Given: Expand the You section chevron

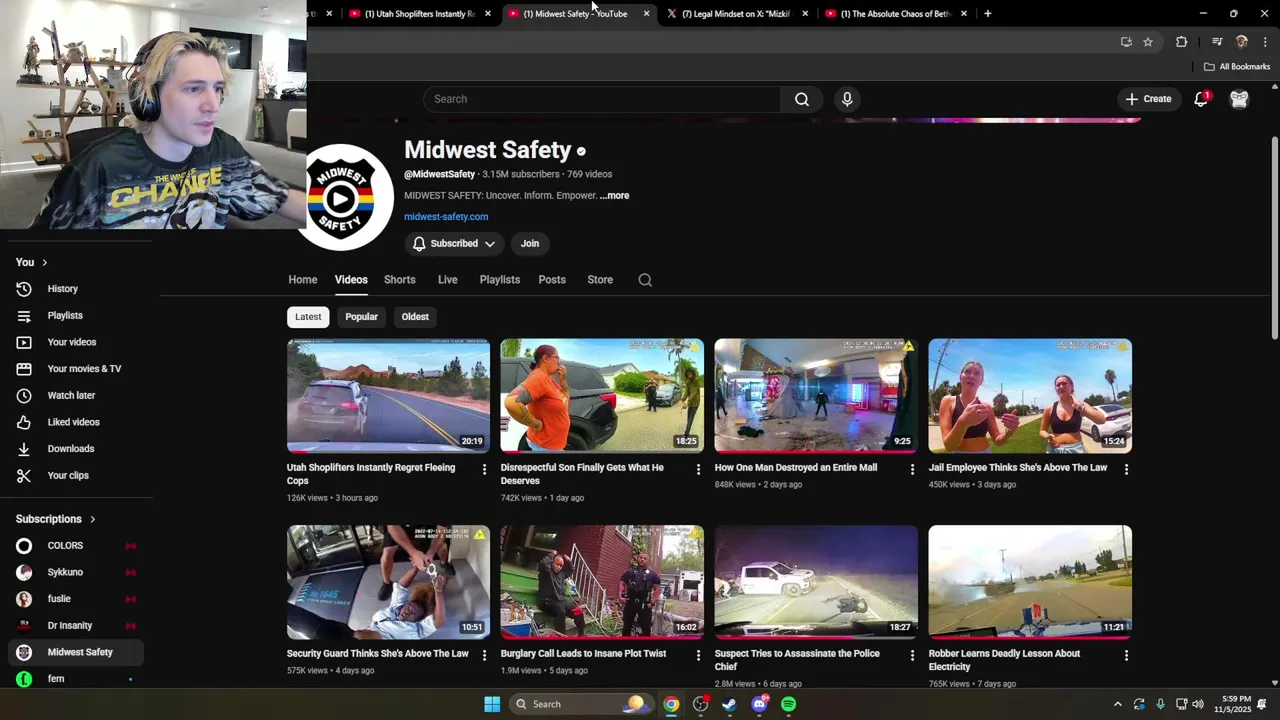Looking at the screenshot, I should pos(44,262).
